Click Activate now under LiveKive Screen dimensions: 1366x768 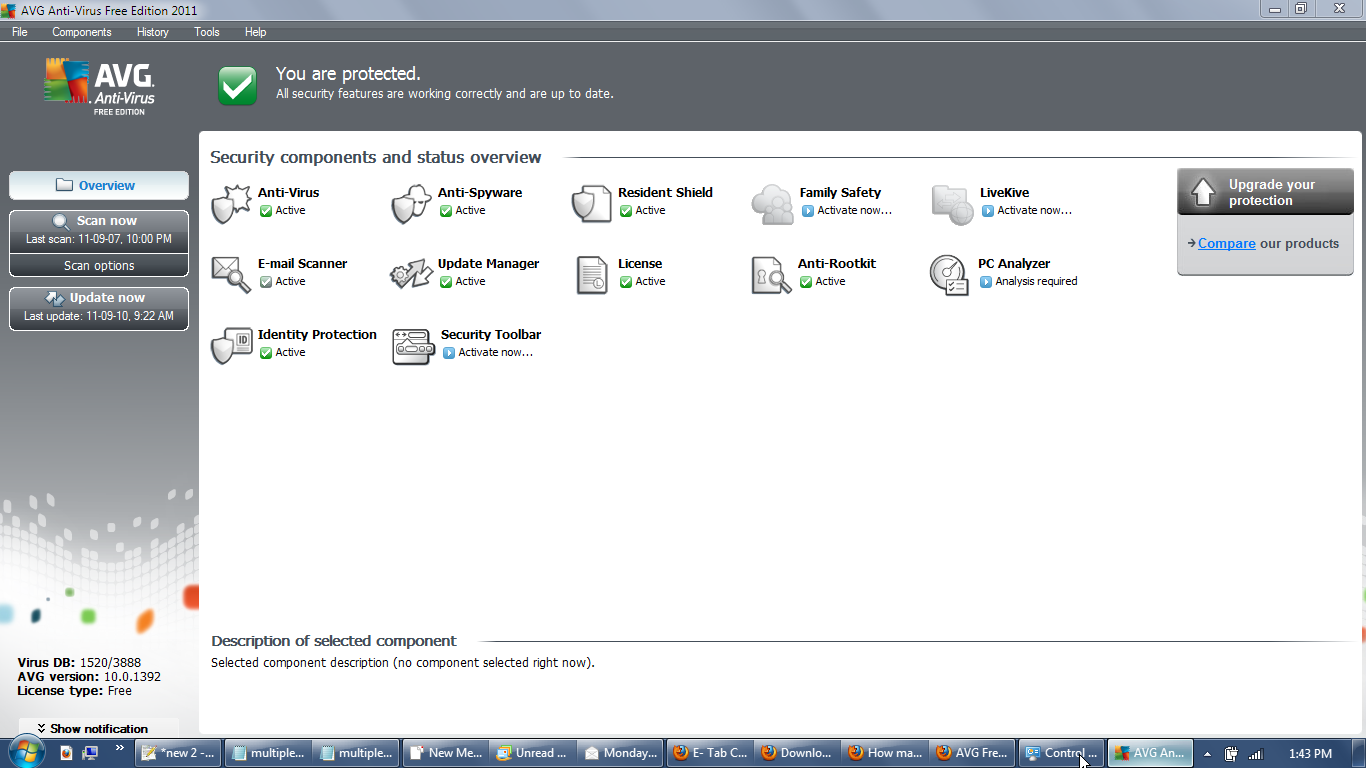(x=1026, y=211)
